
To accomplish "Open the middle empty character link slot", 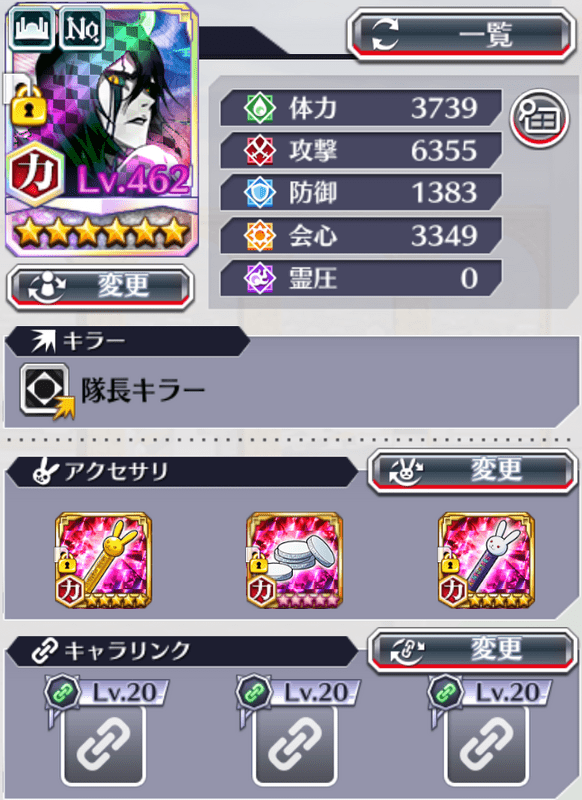I will 295,745.
